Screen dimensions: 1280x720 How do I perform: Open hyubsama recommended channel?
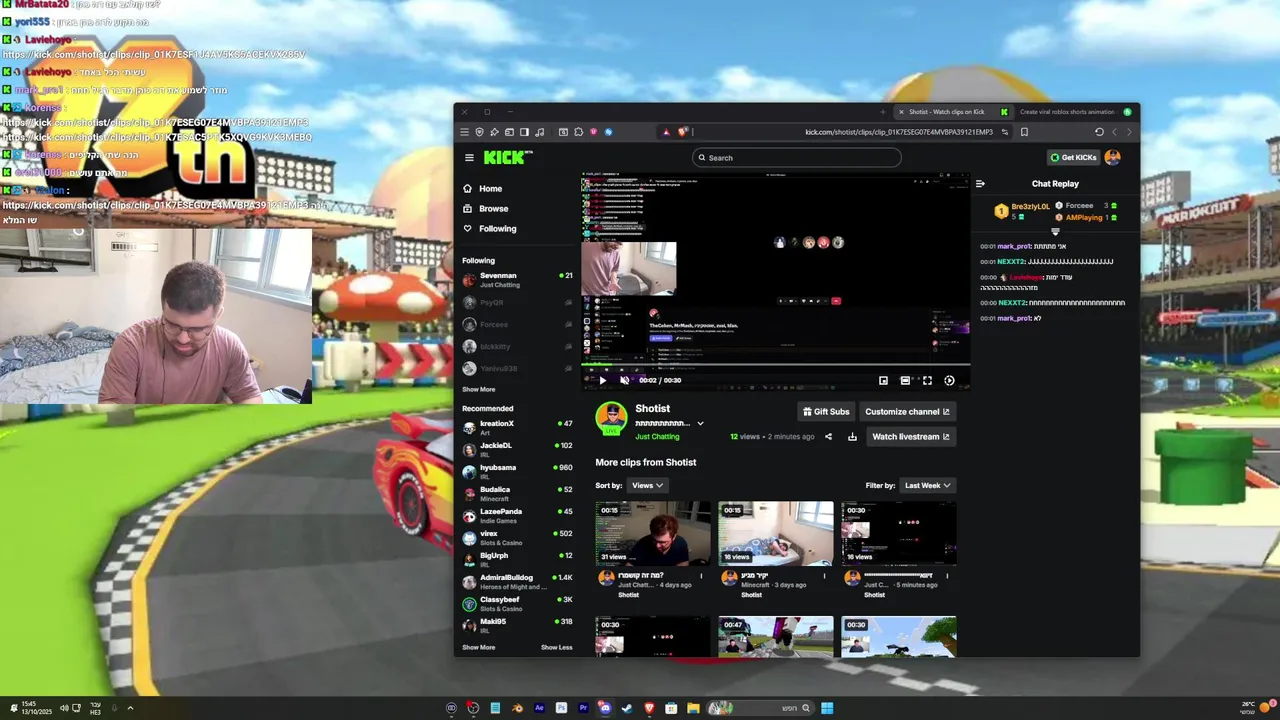[x=517, y=471]
